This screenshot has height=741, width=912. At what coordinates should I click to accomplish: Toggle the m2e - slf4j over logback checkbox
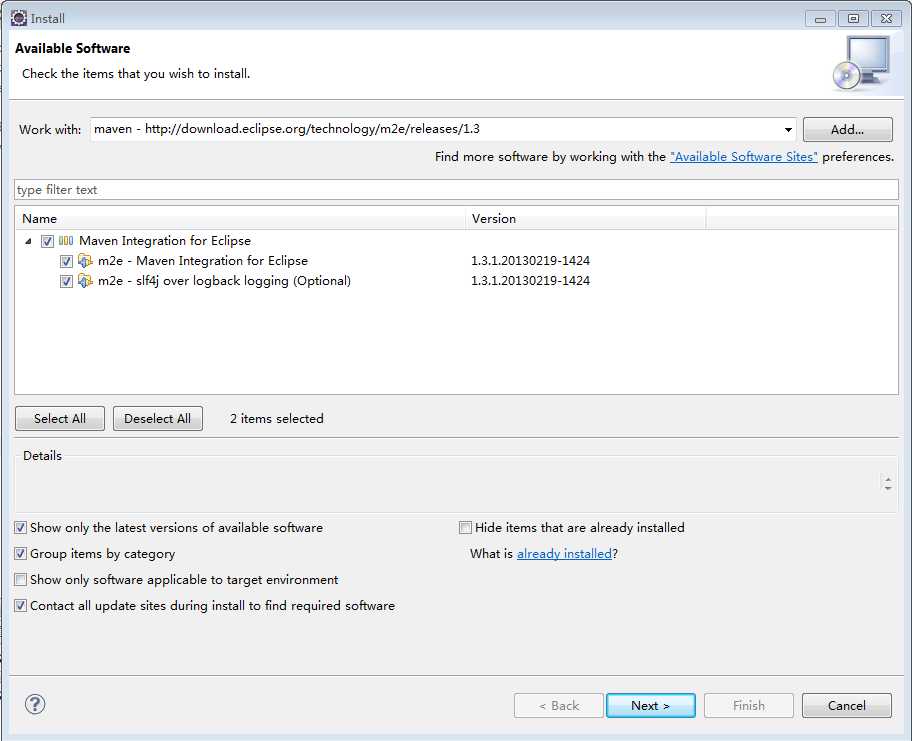66,282
